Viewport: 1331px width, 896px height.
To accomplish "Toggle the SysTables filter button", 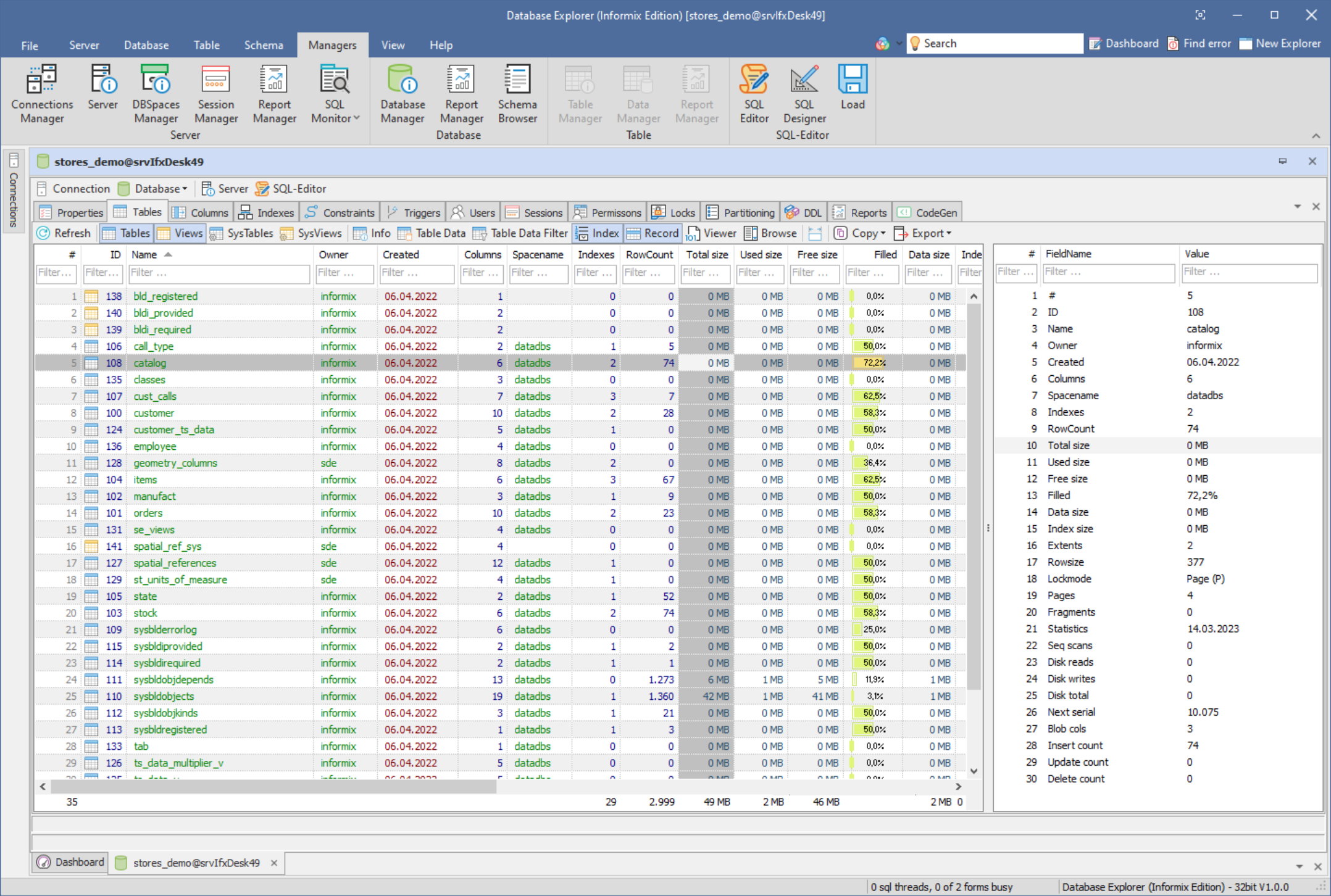I will point(241,233).
